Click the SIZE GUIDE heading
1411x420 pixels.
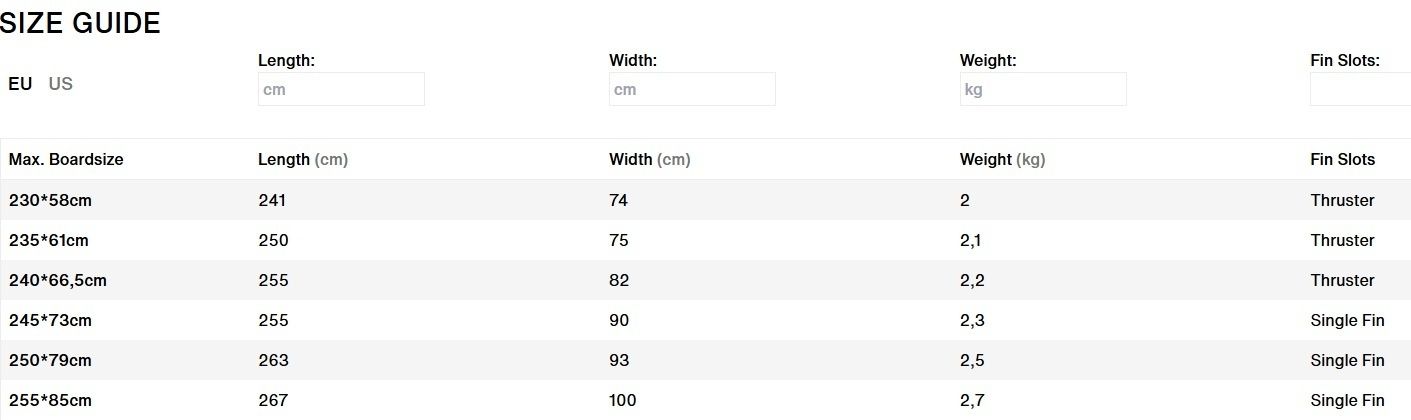80,23
